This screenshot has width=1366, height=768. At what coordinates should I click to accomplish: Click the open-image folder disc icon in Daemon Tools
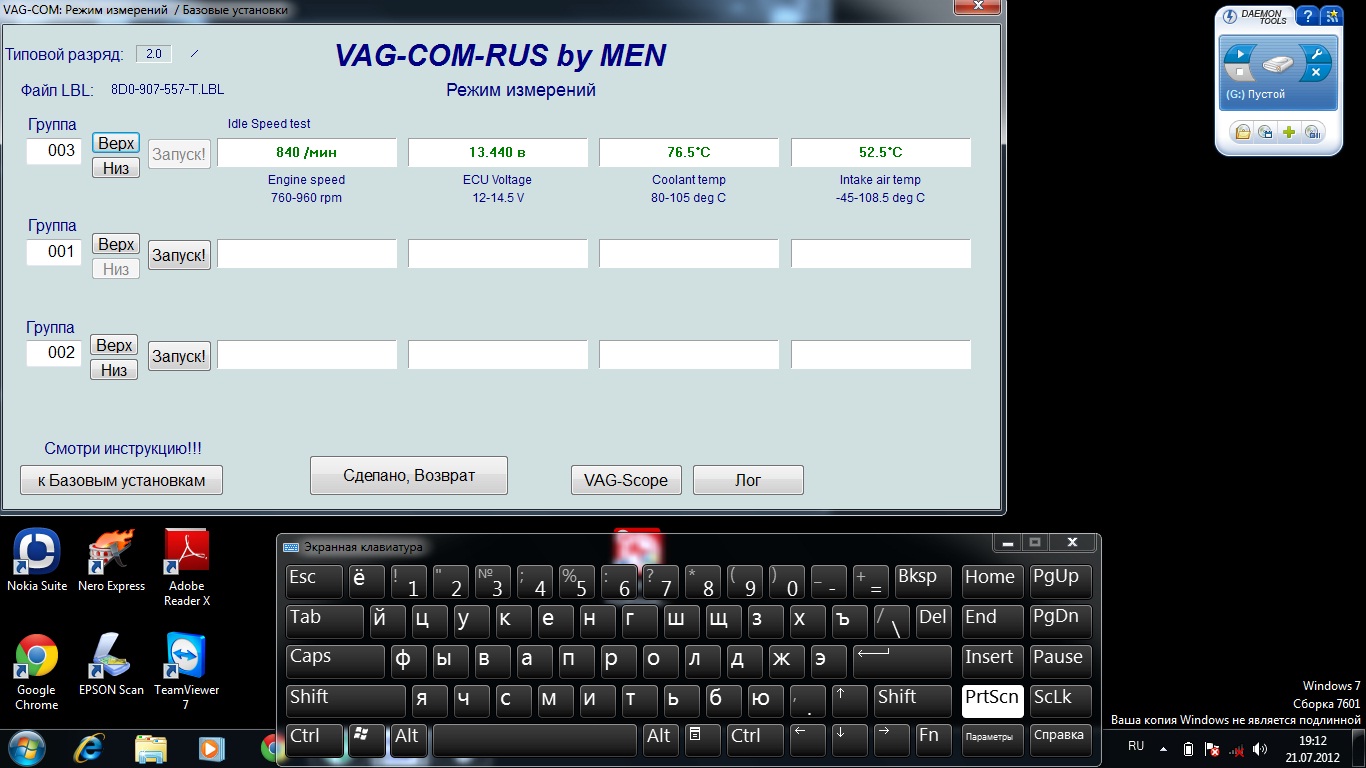click(1241, 132)
